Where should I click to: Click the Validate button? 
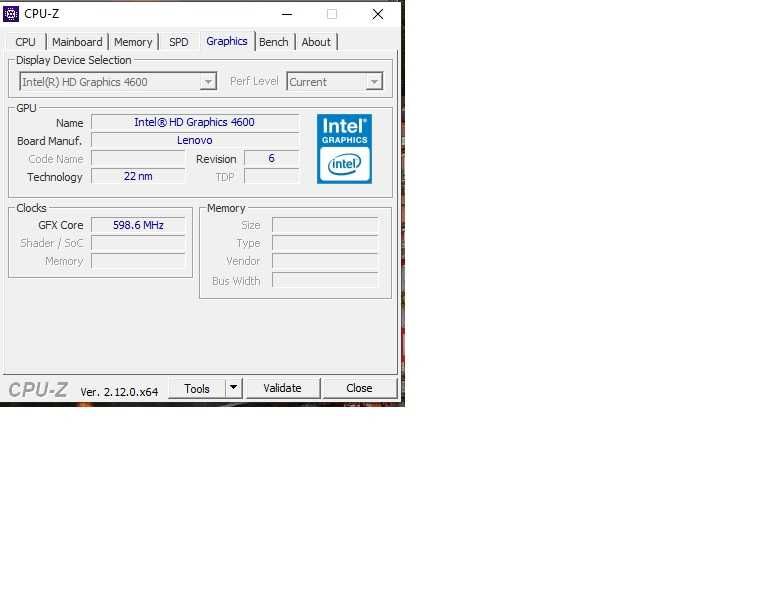pos(282,388)
